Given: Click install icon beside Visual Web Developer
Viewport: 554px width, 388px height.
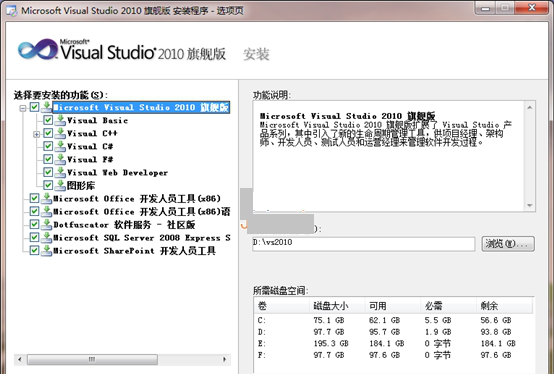Looking at the screenshot, I should tap(60, 172).
